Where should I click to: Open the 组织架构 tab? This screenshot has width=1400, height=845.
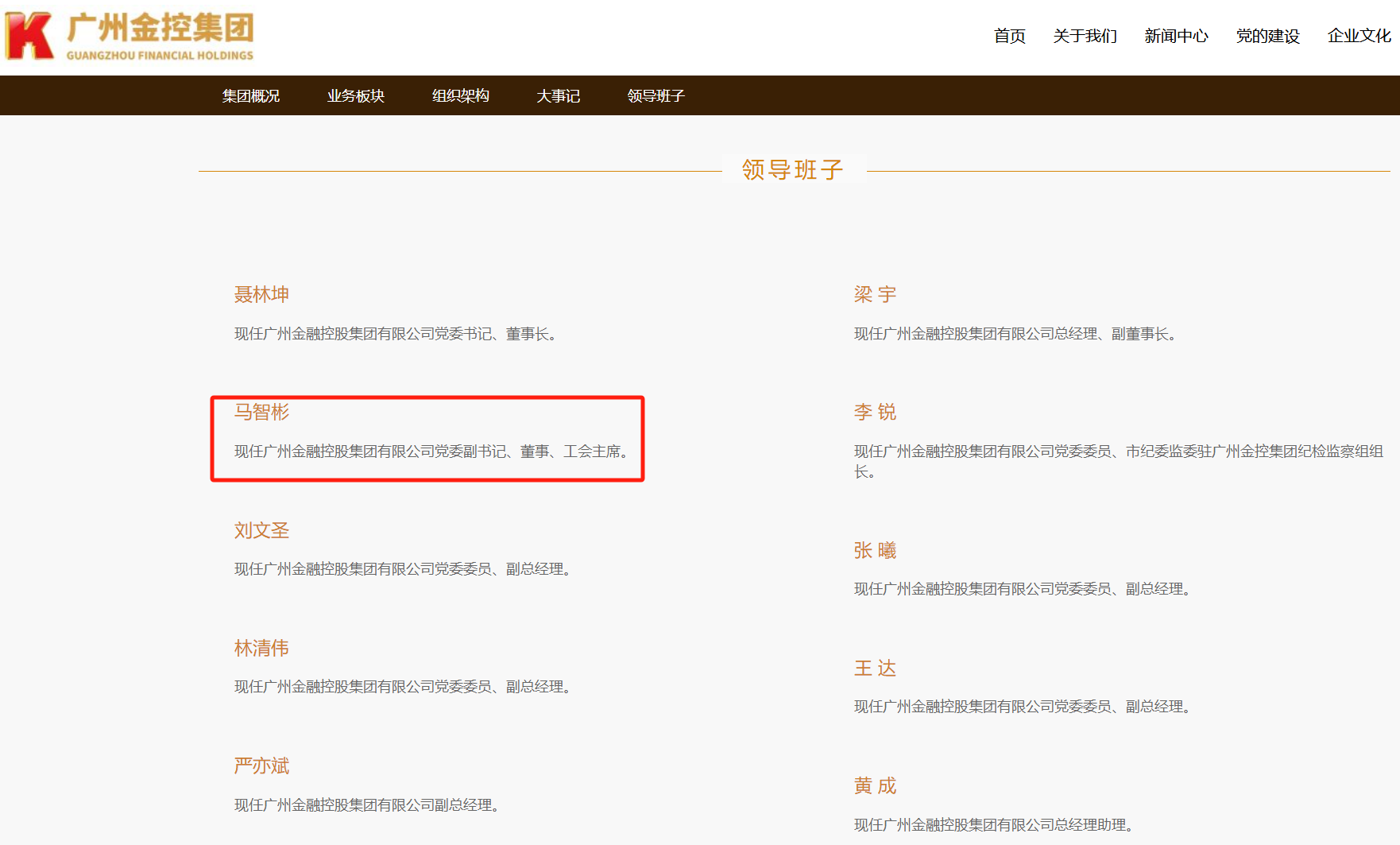(461, 96)
